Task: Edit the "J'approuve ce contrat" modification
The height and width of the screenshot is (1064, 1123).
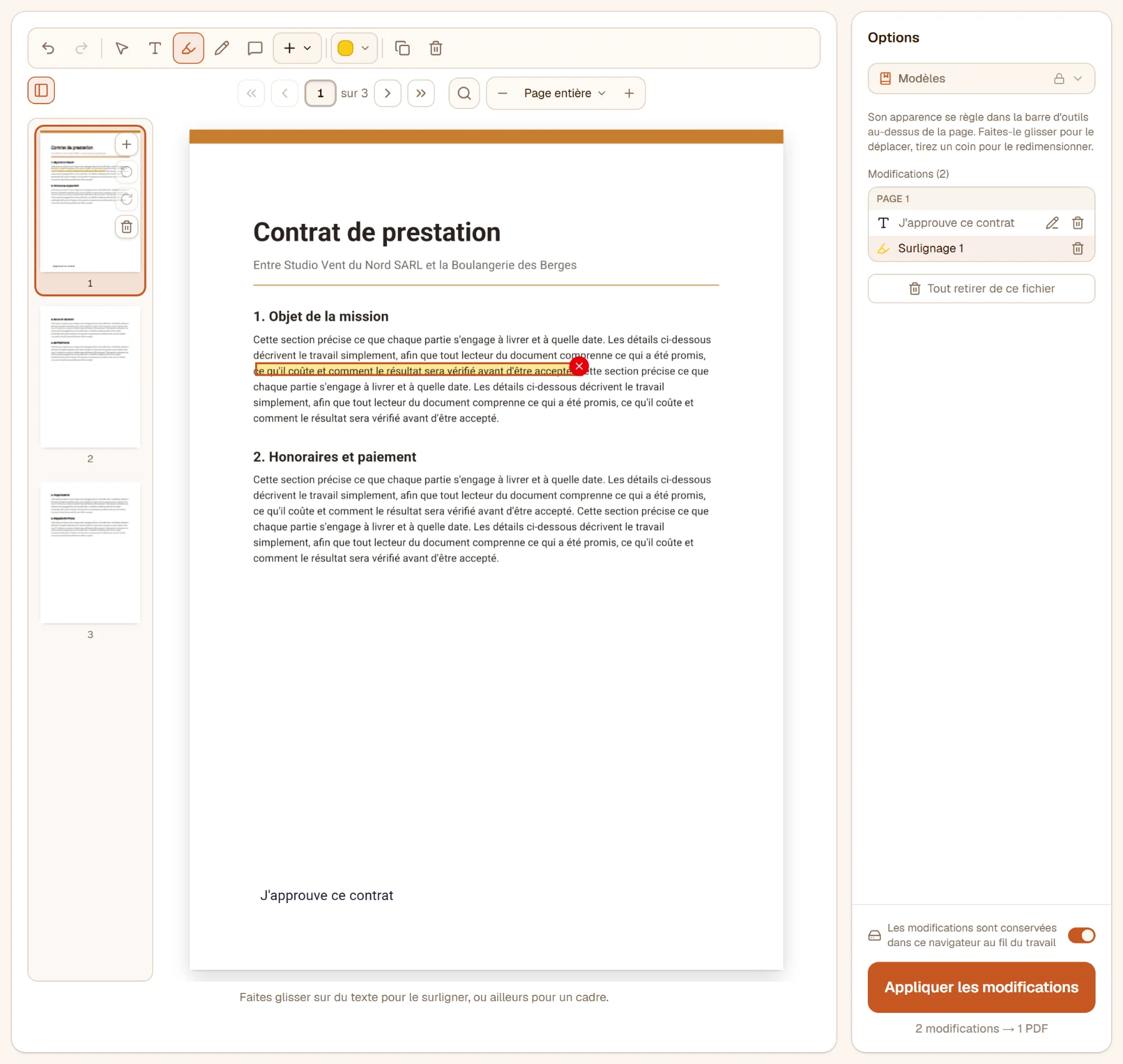Action: pos(1052,223)
